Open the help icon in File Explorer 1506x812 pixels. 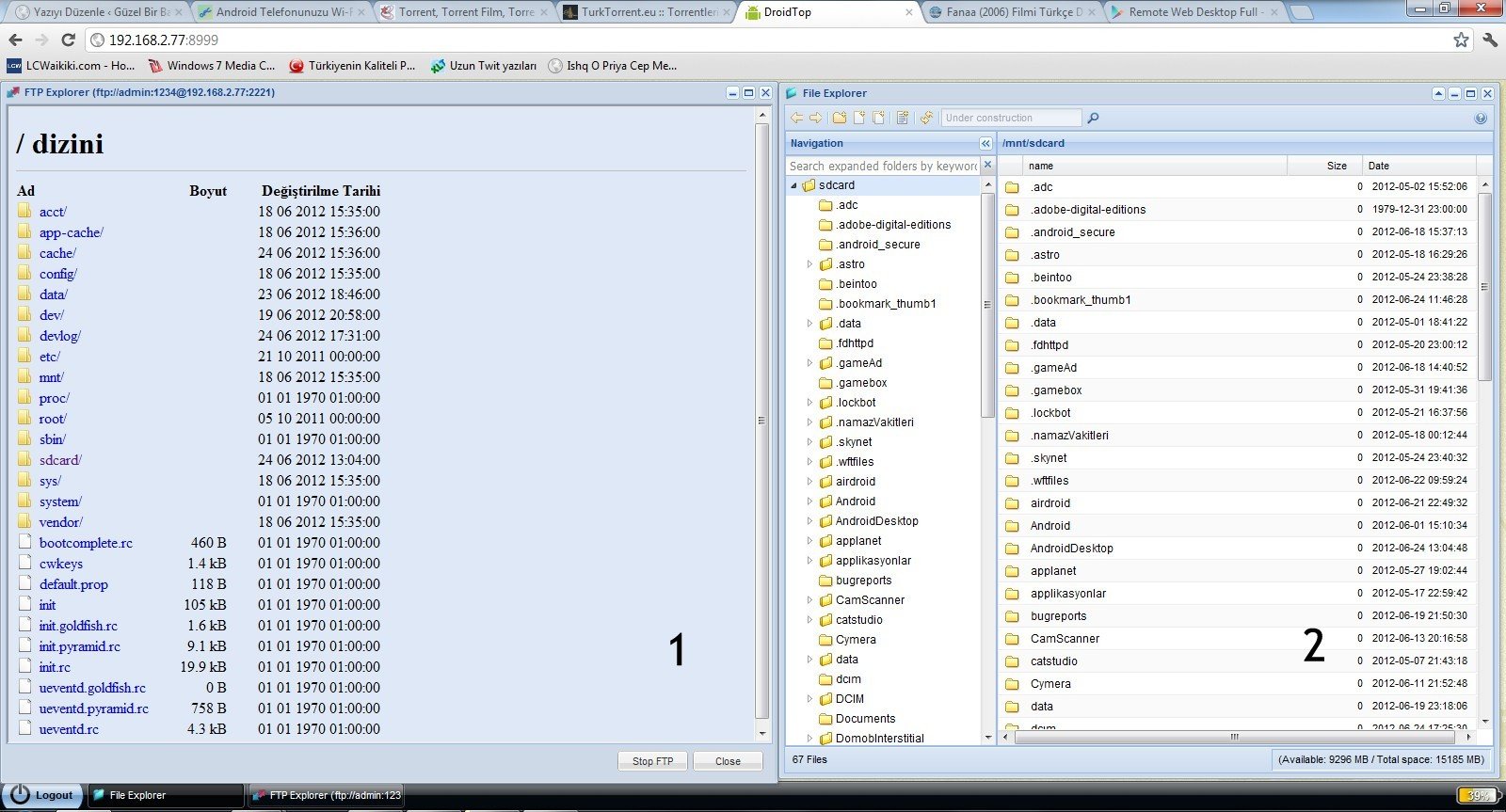[1481, 118]
